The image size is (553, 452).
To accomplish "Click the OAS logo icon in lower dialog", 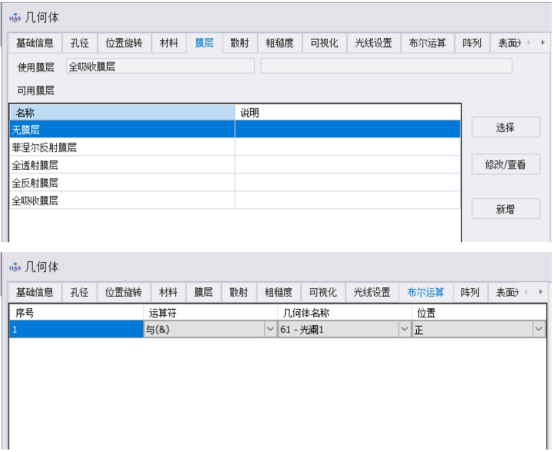I will [x=15, y=267].
